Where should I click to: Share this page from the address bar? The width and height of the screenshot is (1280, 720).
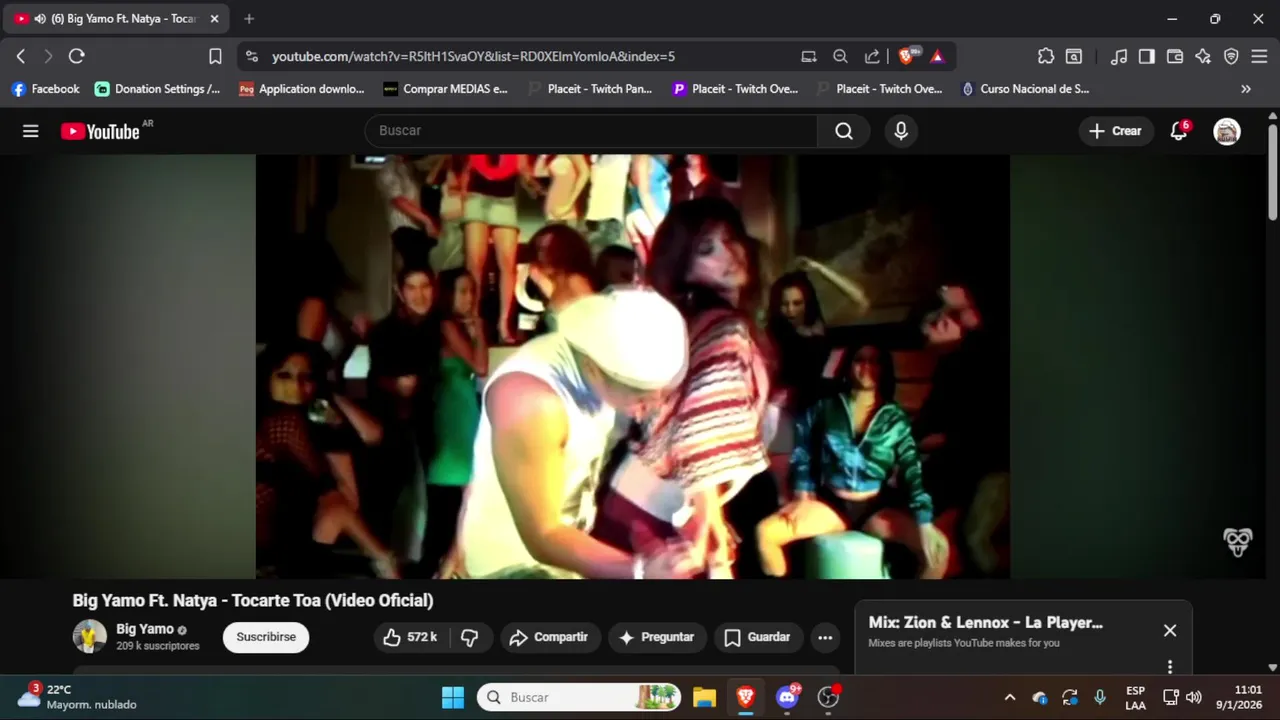tap(872, 57)
